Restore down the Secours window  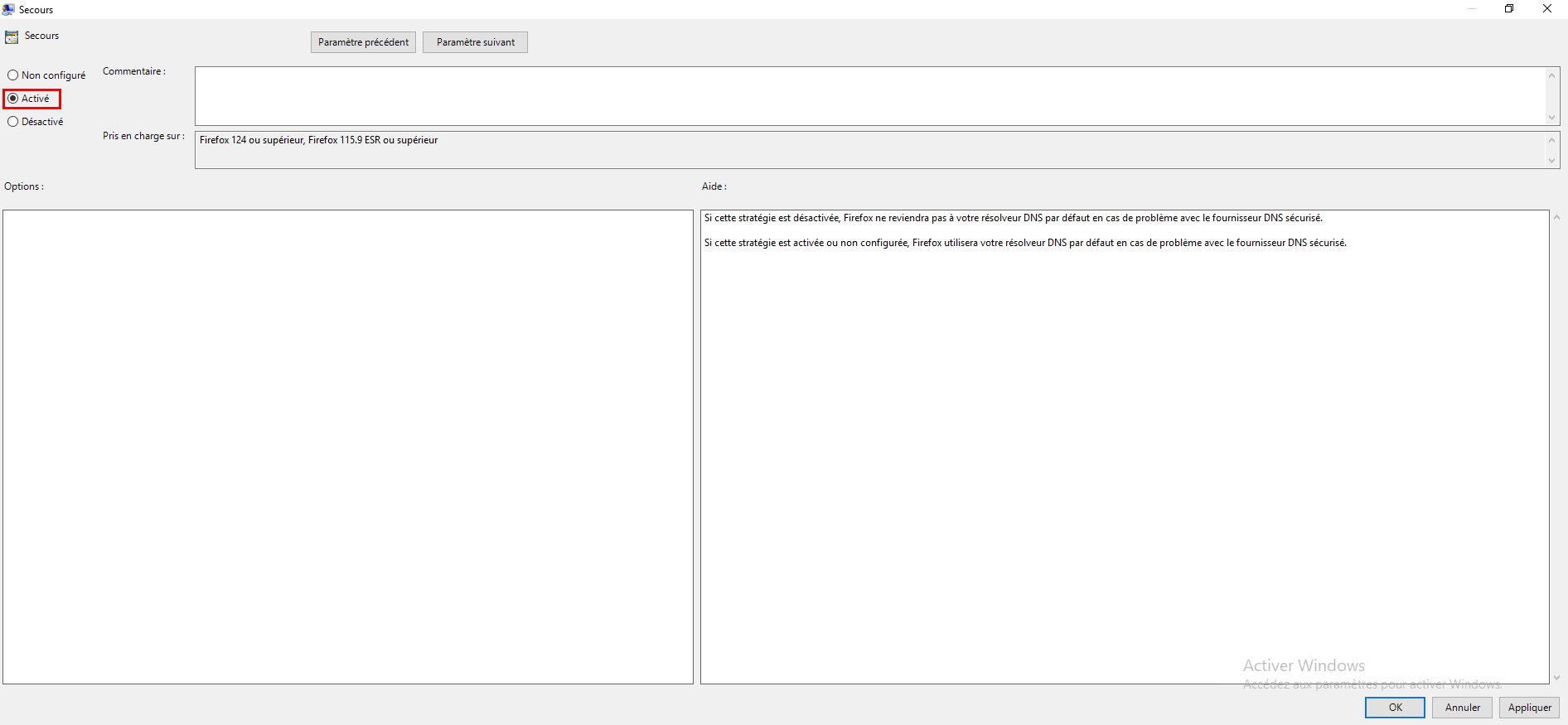[x=1509, y=9]
